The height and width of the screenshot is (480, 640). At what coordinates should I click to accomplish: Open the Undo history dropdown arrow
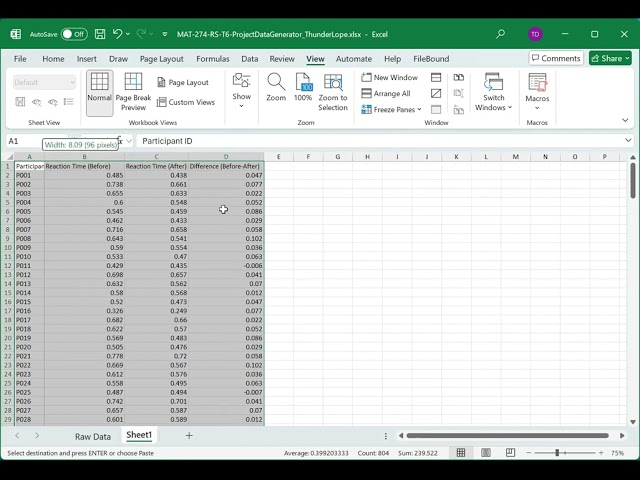pyautogui.click(x=128, y=34)
